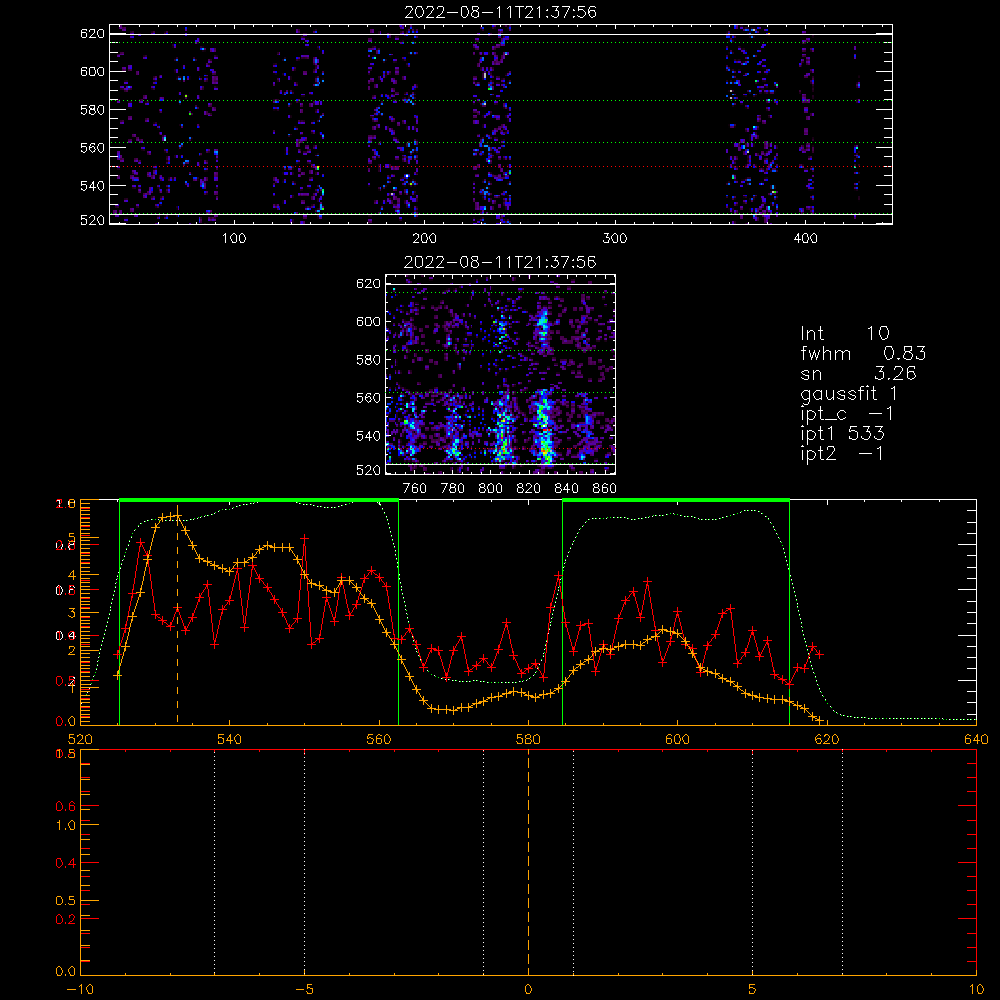Click the 'ipt2 -1' readout
This screenshot has width=1000, height=1000.
(x=842, y=453)
